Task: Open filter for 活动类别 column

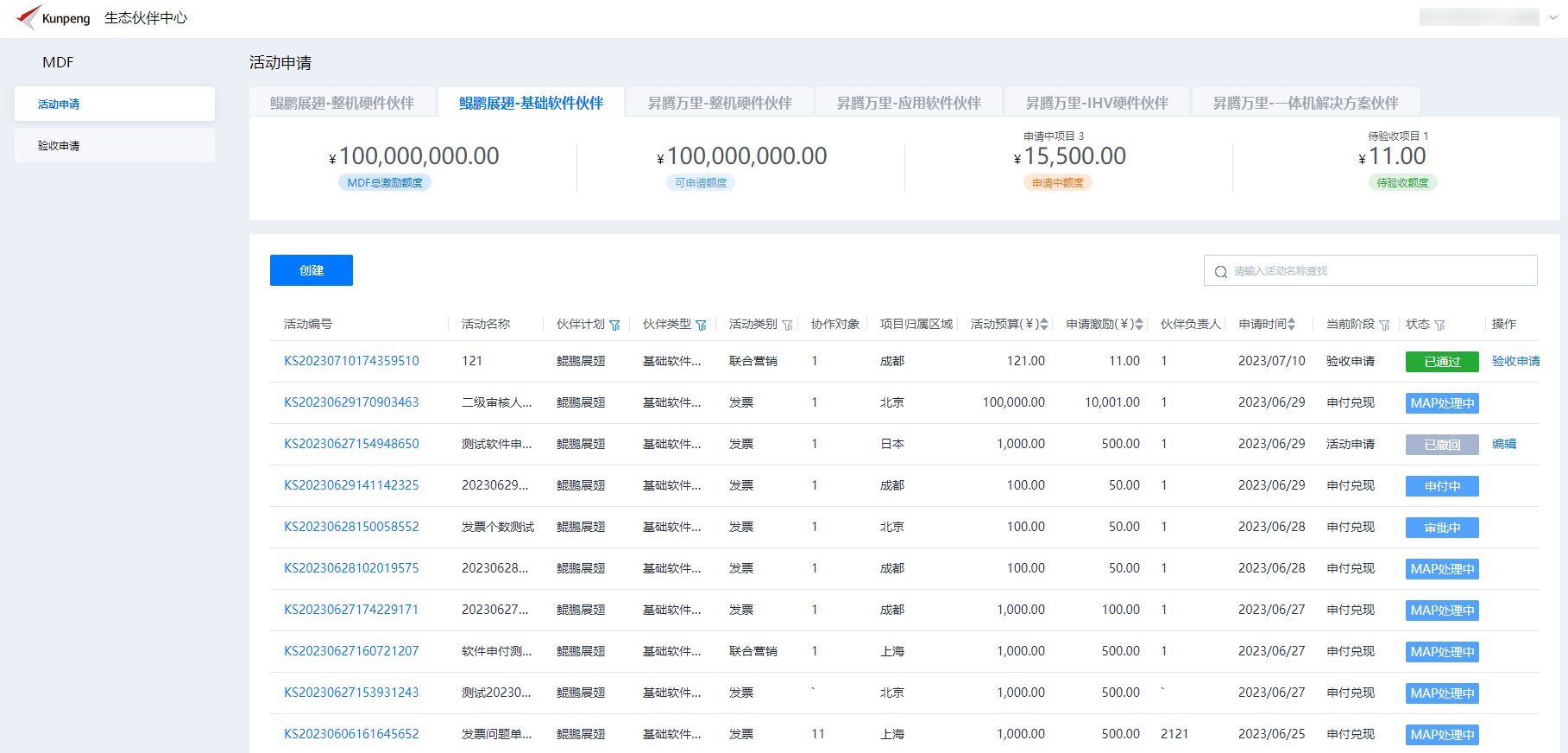Action: [787, 326]
